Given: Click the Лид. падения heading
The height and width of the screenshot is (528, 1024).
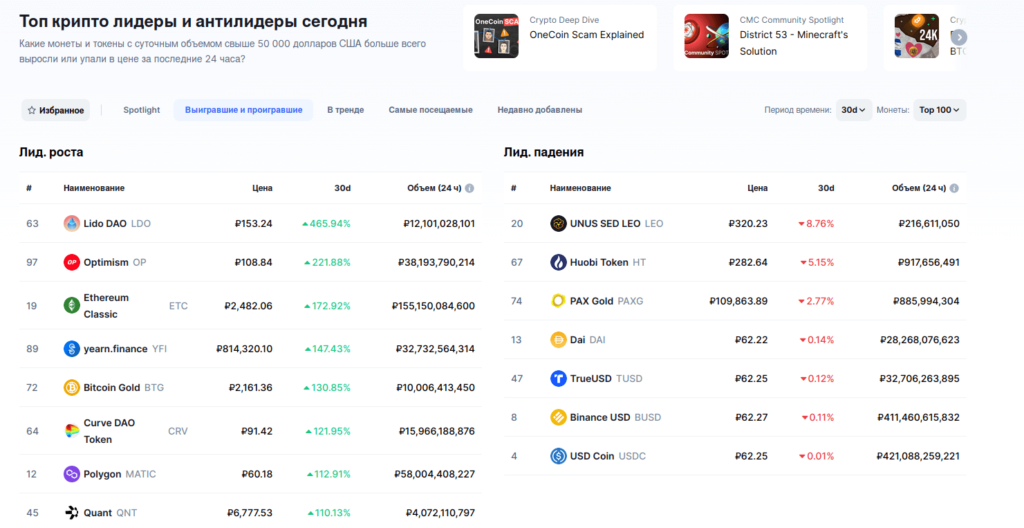Looking at the screenshot, I should [x=543, y=152].
